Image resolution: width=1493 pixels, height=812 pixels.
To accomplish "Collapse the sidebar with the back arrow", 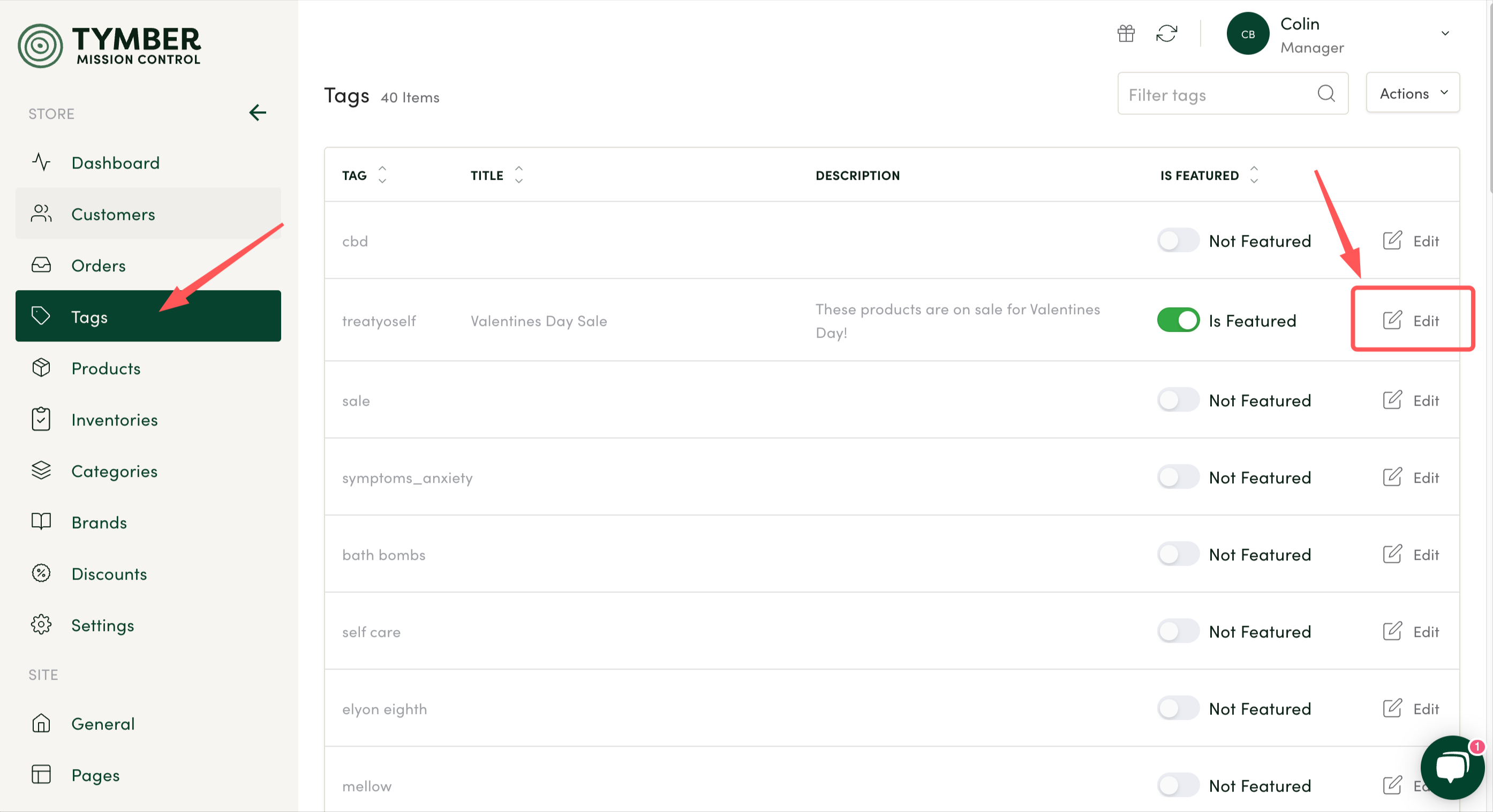I will 258,112.
